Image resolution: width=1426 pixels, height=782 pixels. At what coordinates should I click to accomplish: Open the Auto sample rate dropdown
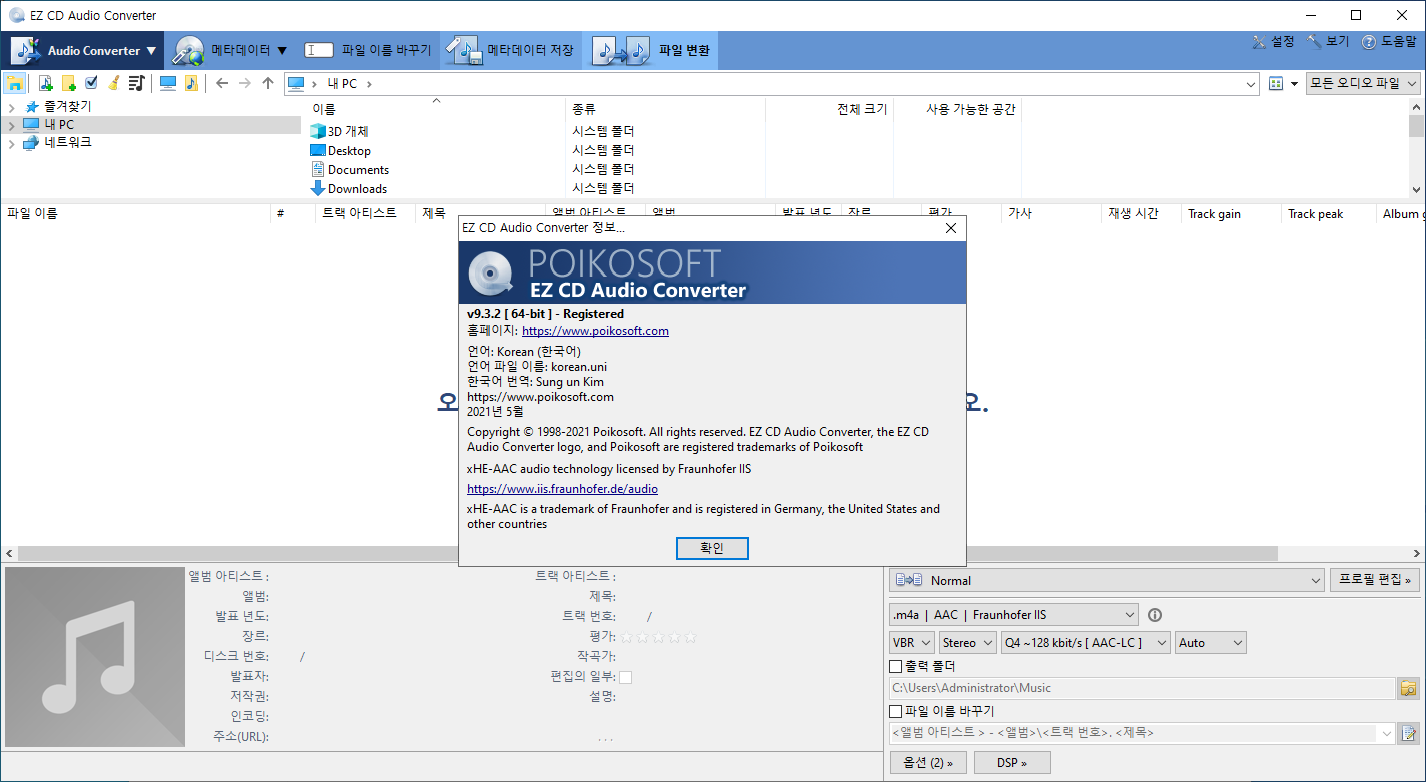coord(1211,643)
